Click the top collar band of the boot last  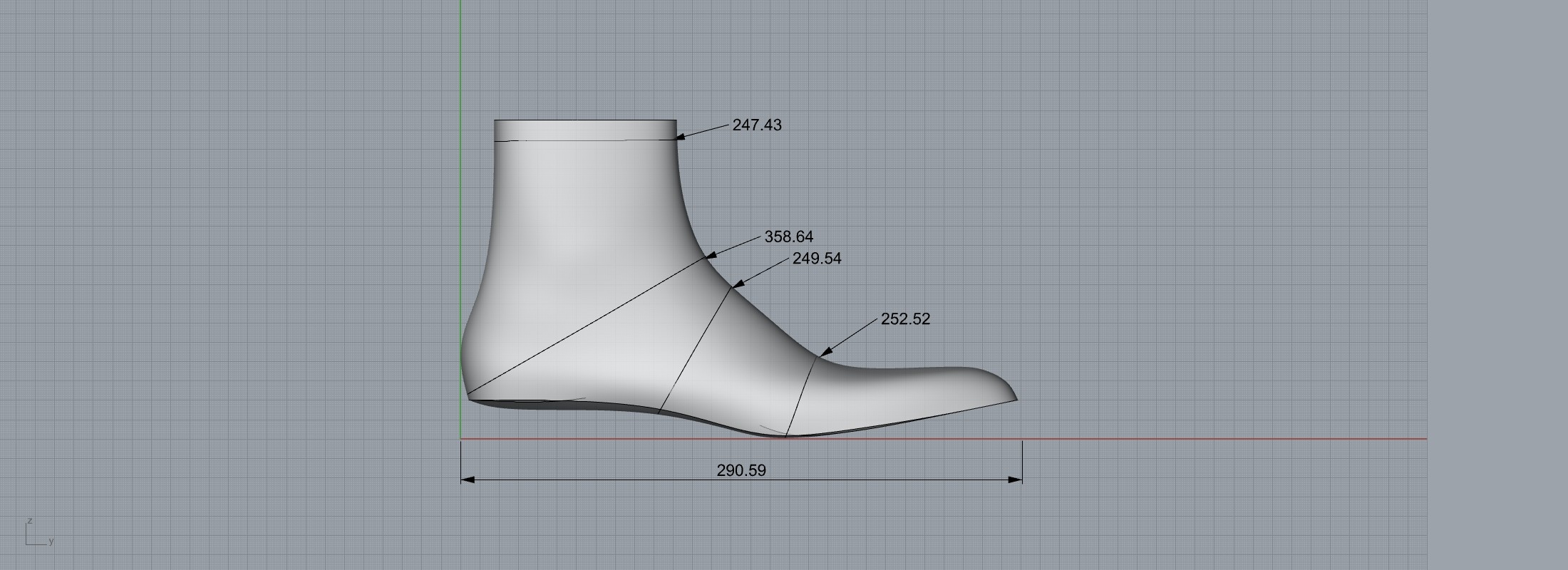click(584, 130)
